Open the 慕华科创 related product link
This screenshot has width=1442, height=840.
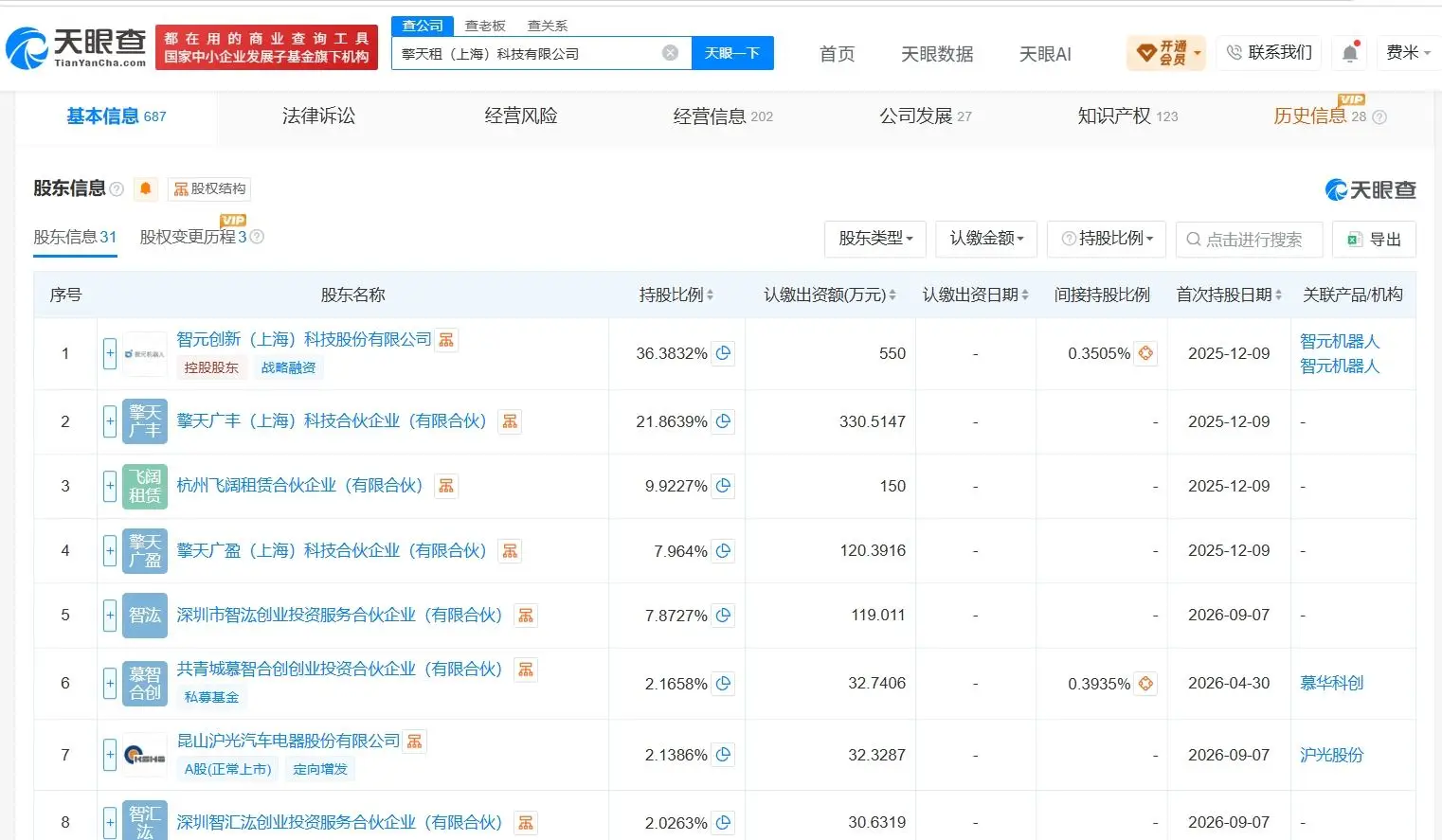(x=1331, y=683)
